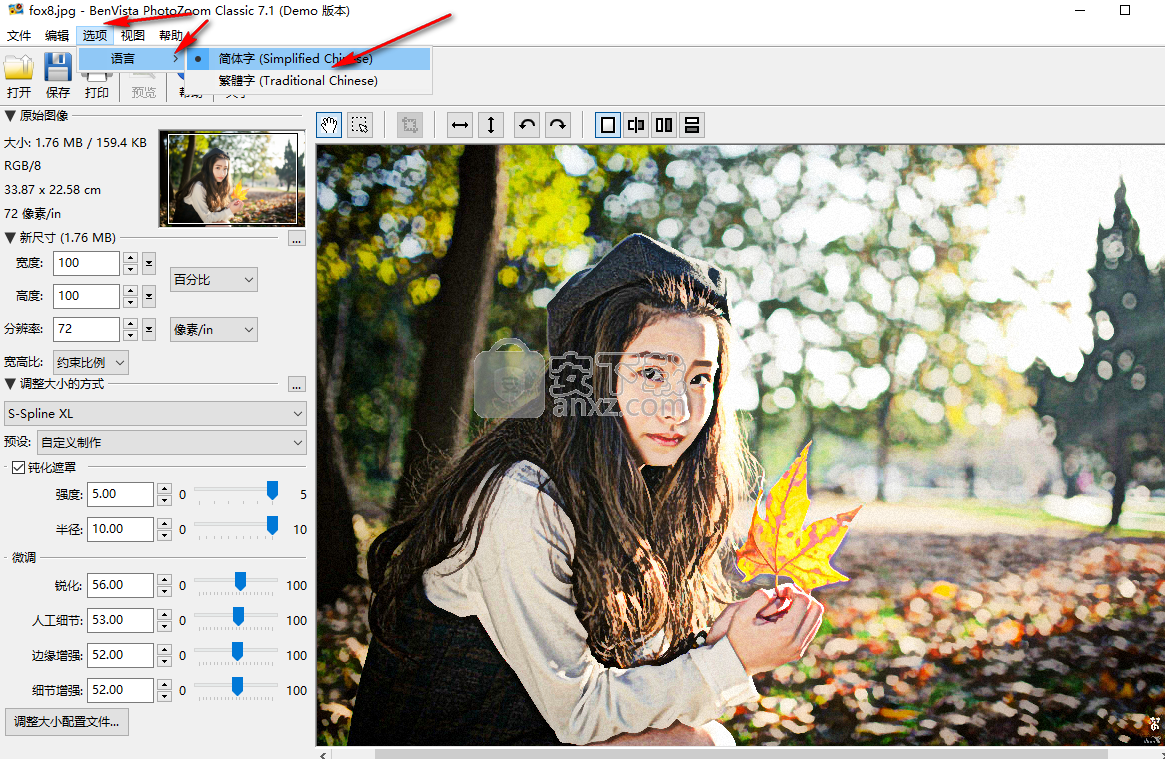
Task: Select the rectangular selection tool
Action: [360, 125]
